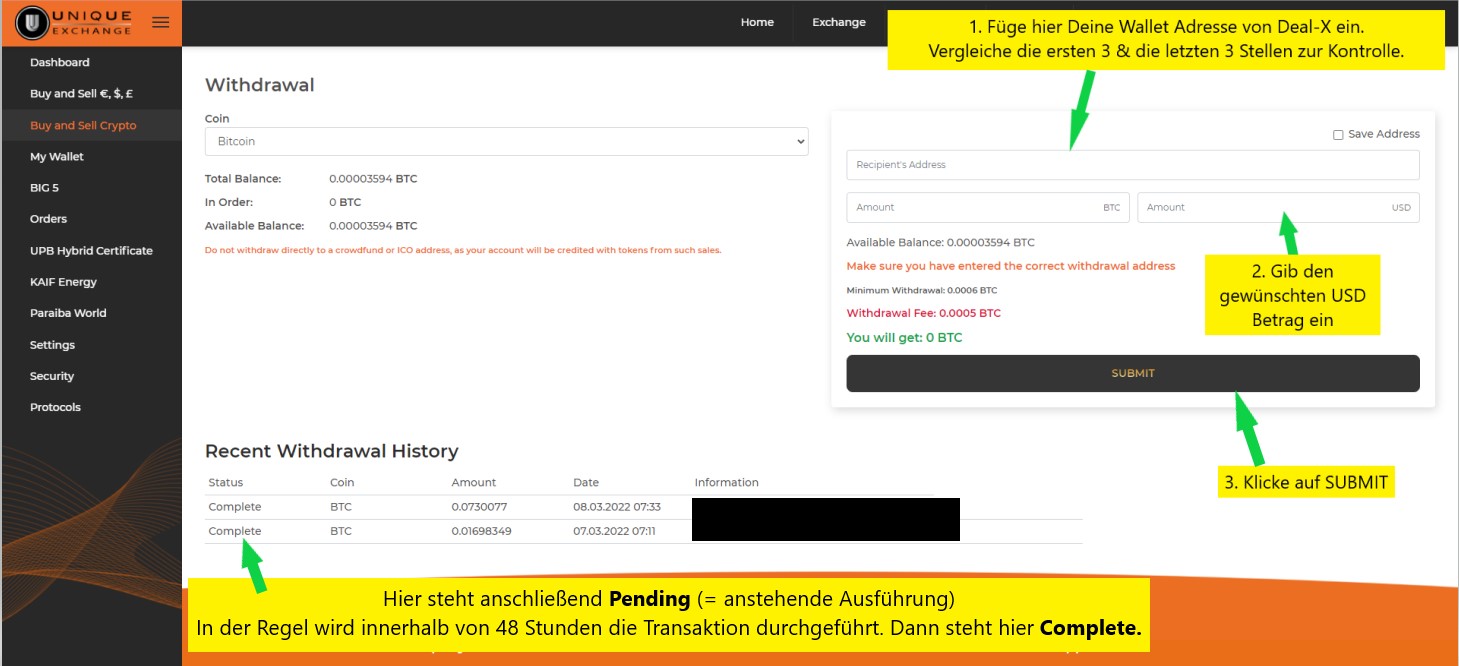This screenshot has width=1459, height=666.
Task: Click Complete status of 08.03.2022 withdrawal
Action: click(235, 507)
